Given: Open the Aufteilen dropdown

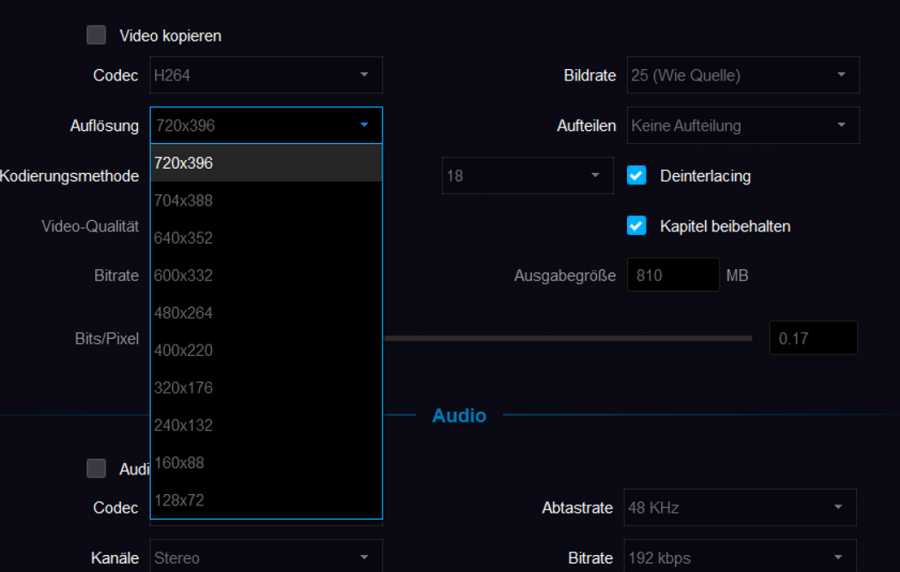Looking at the screenshot, I should (x=742, y=126).
